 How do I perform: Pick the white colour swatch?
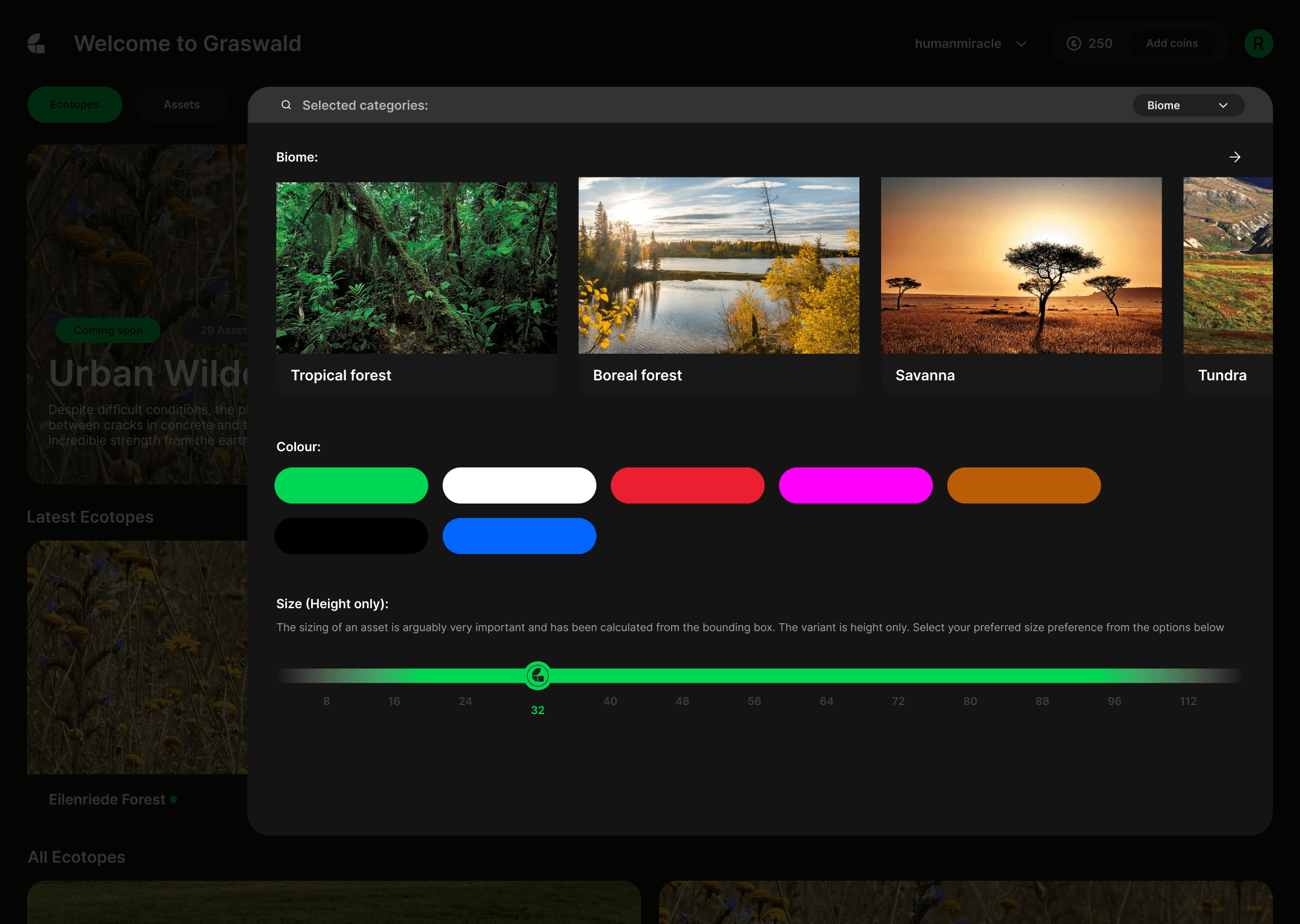[x=519, y=485]
